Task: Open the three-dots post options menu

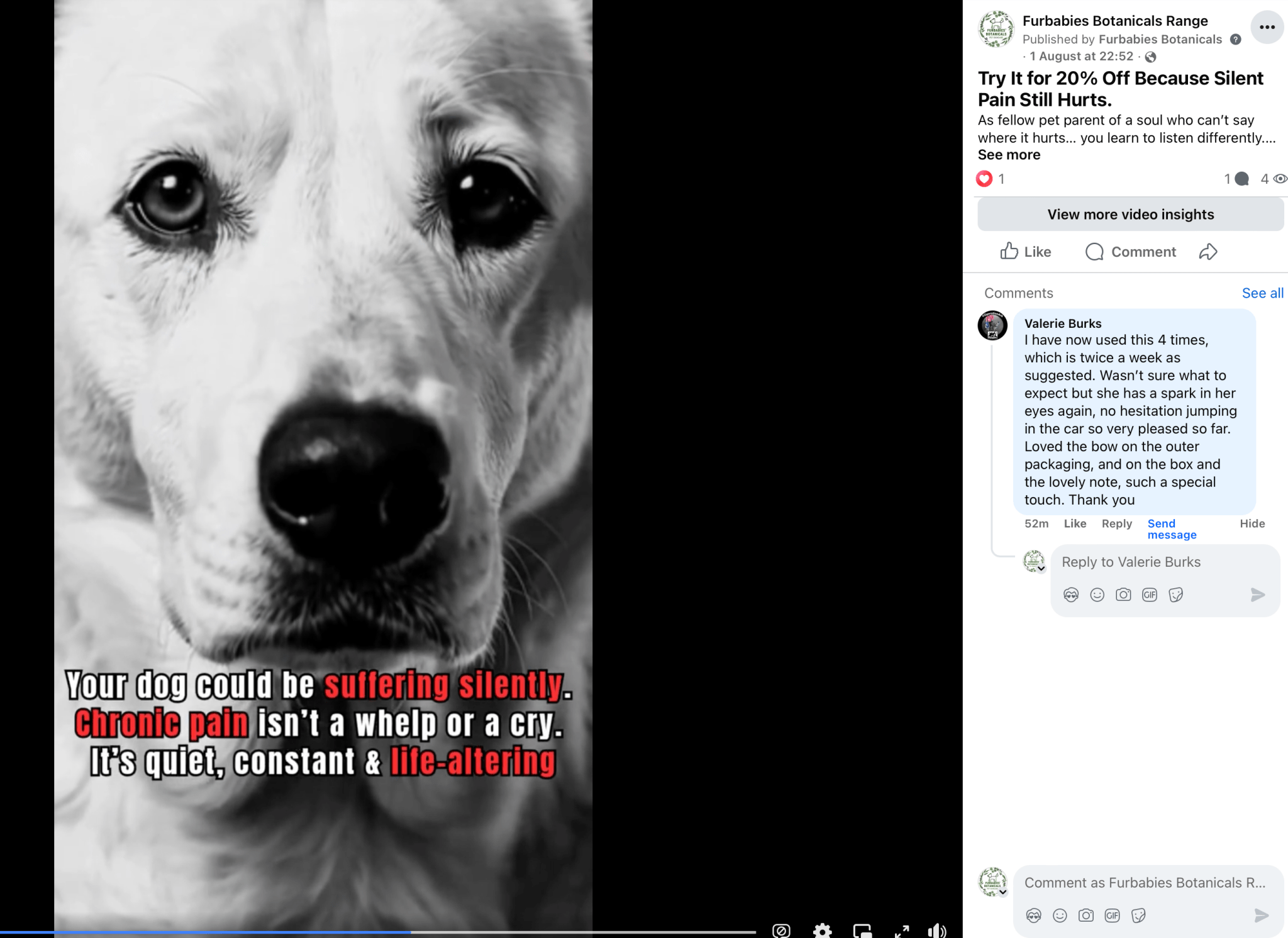Action: pyautogui.click(x=1267, y=27)
